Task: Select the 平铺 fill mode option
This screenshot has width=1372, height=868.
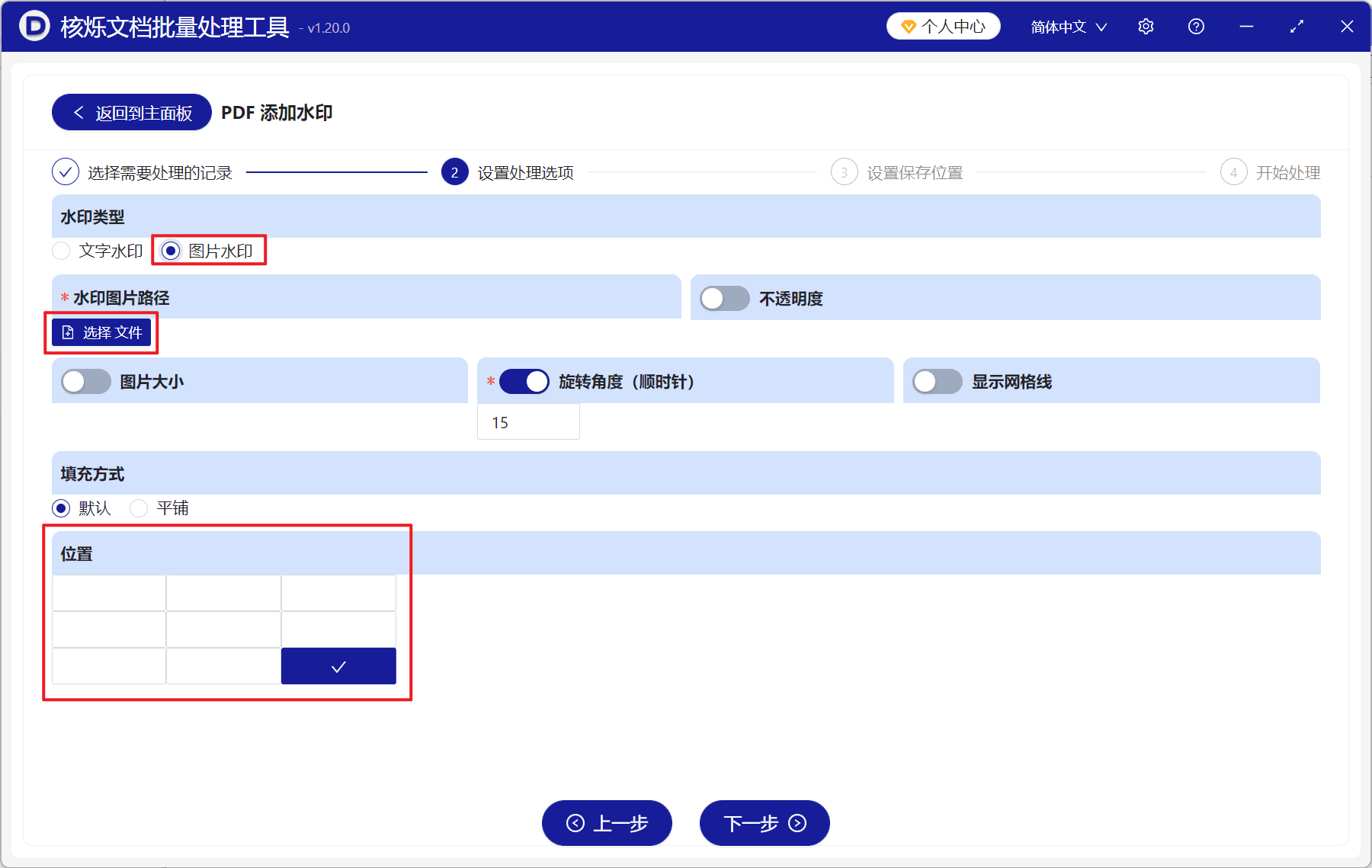Action: (139, 508)
